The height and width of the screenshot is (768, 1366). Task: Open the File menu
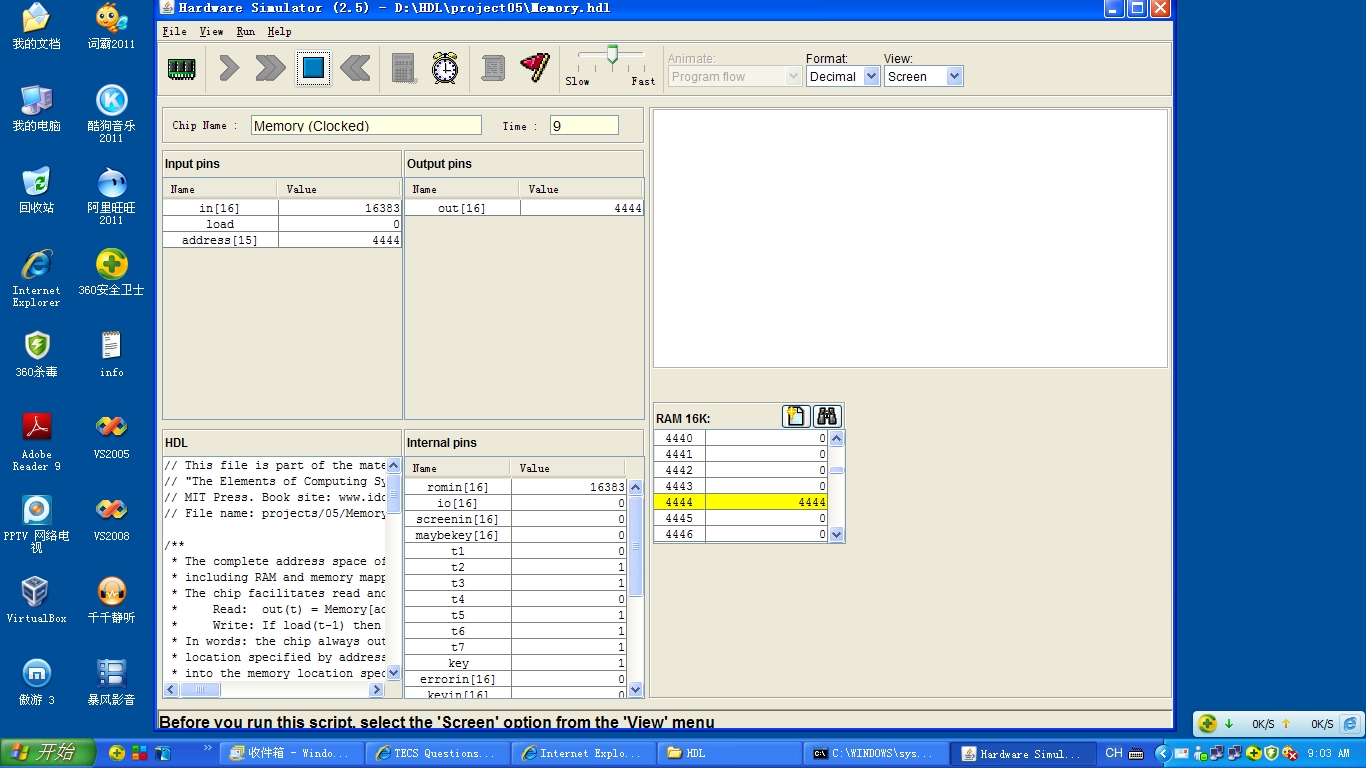point(174,32)
